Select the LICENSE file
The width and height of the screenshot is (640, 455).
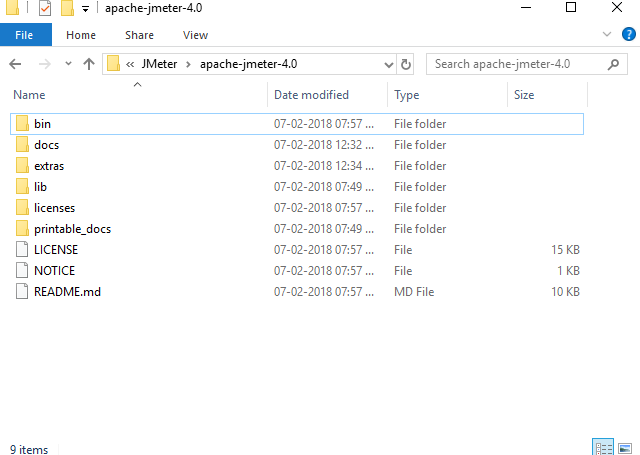click(x=297, y=250)
